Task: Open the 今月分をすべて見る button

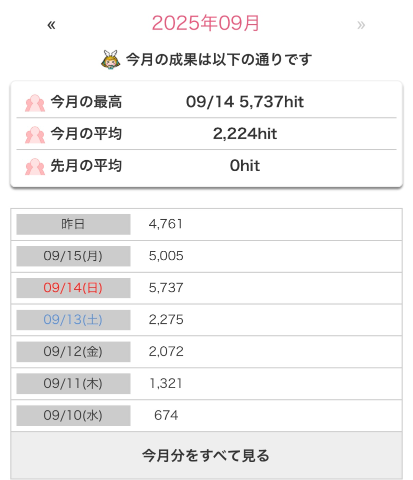Action: (x=206, y=455)
